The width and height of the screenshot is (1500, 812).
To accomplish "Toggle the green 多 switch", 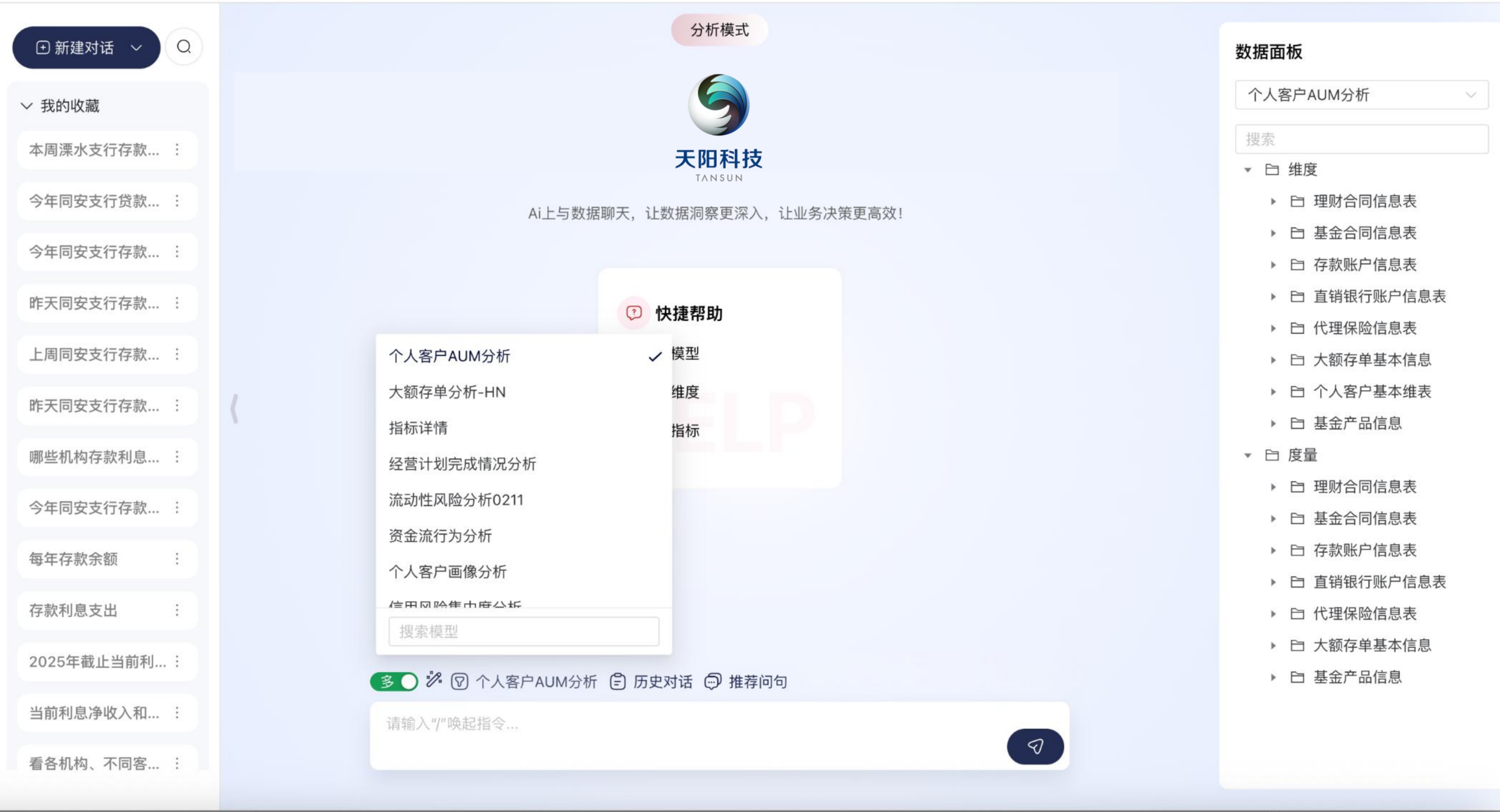I will [x=394, y=681].
